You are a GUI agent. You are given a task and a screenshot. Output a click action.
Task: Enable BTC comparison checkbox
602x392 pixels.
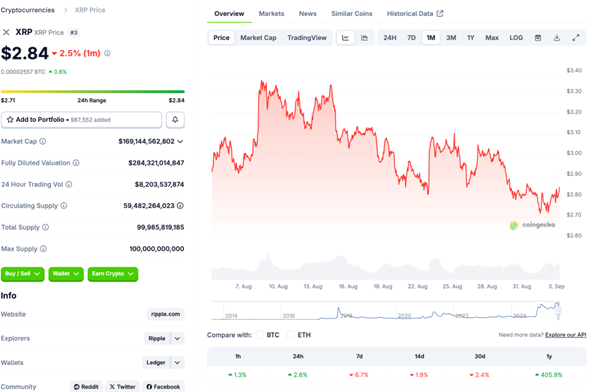pyautogui.click(x=260, y=335)
